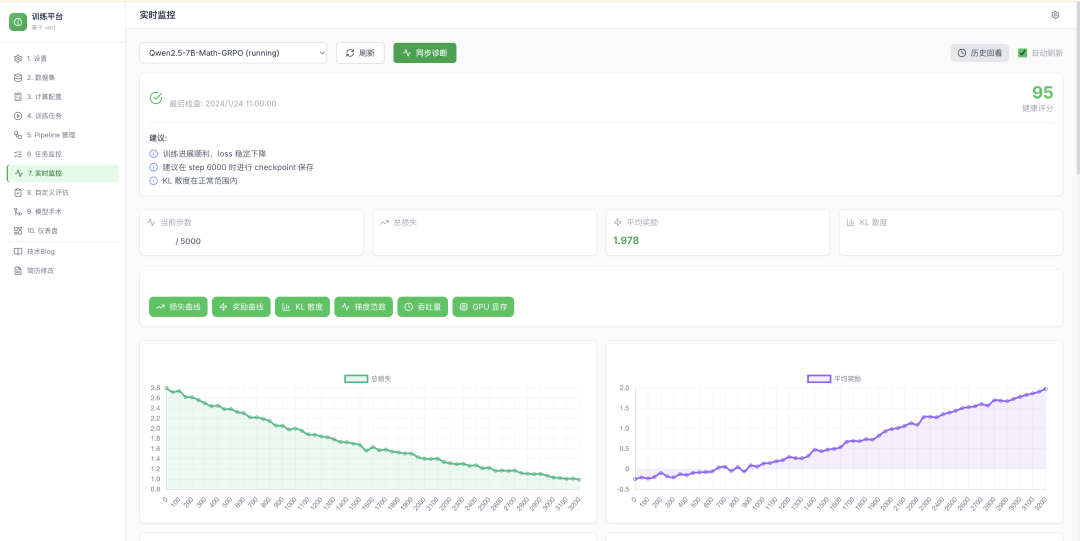The width and height of the screenshot is (1080, 541).
Task: Click the lightning icon on 平均奖励 card
Action: pos(618,222)
